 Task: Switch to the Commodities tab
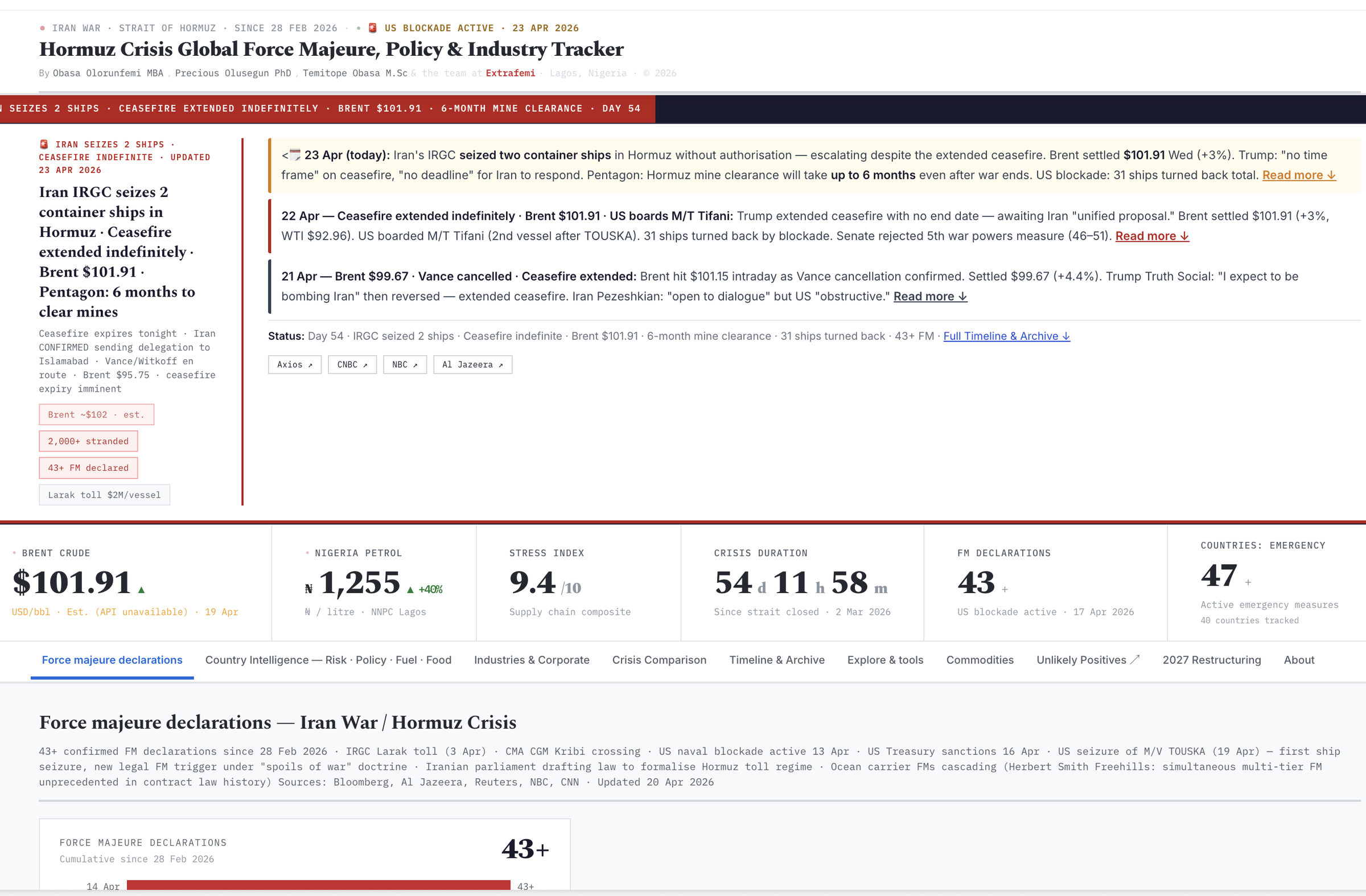coord(979,660)
